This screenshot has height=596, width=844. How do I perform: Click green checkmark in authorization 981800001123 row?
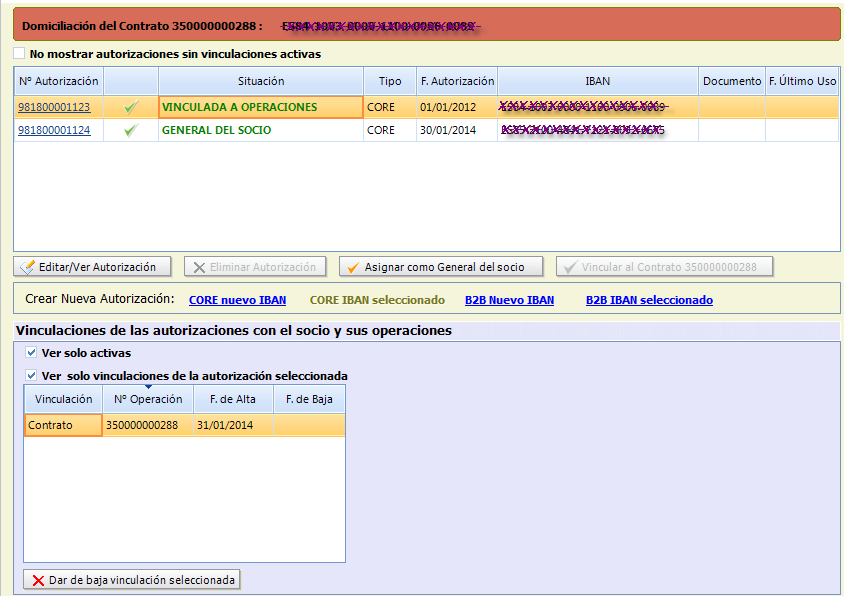[x=130, y=107]
